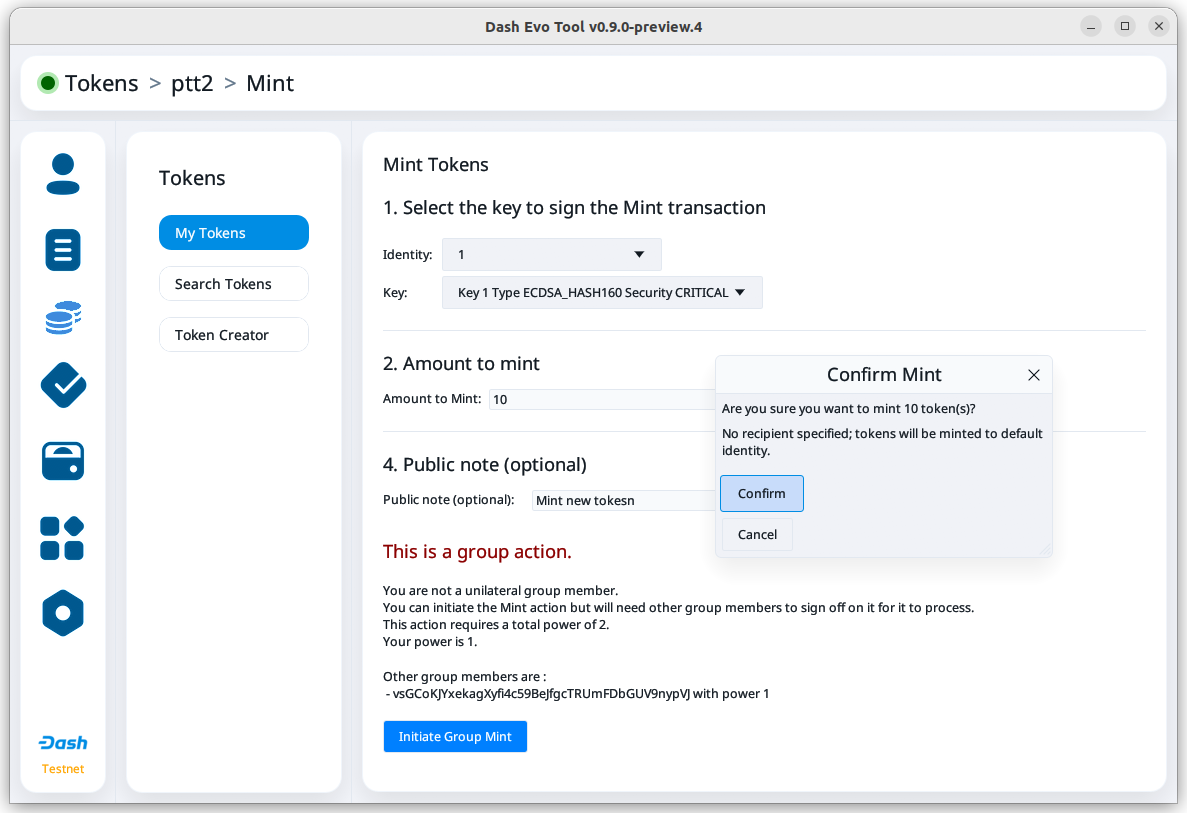Open the wallet sidebar icon
1187x813 pixels.
(63, 461)
